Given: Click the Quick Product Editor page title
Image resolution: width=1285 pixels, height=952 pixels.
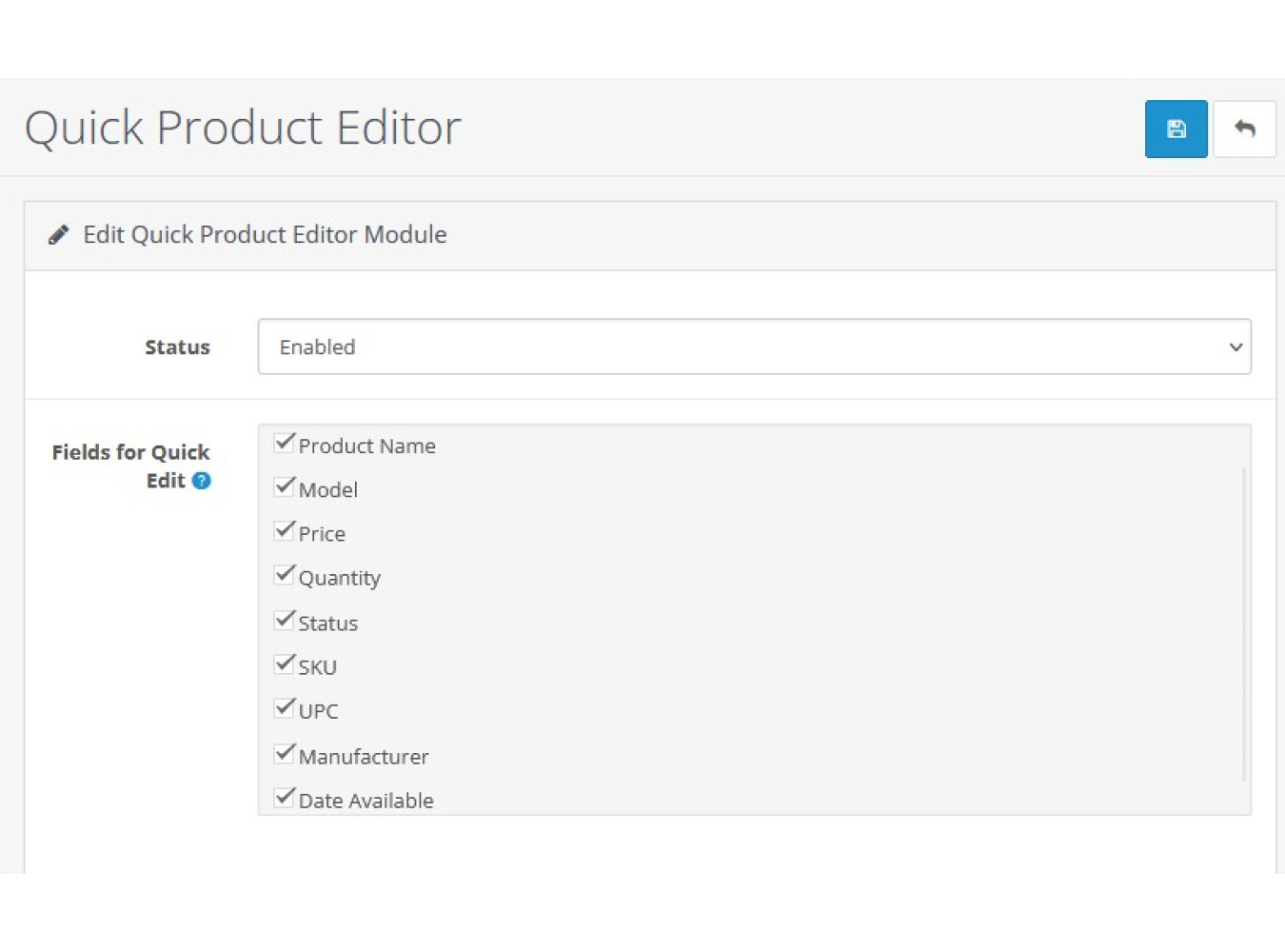Looking at the screenshot, I should pos(243,128).
